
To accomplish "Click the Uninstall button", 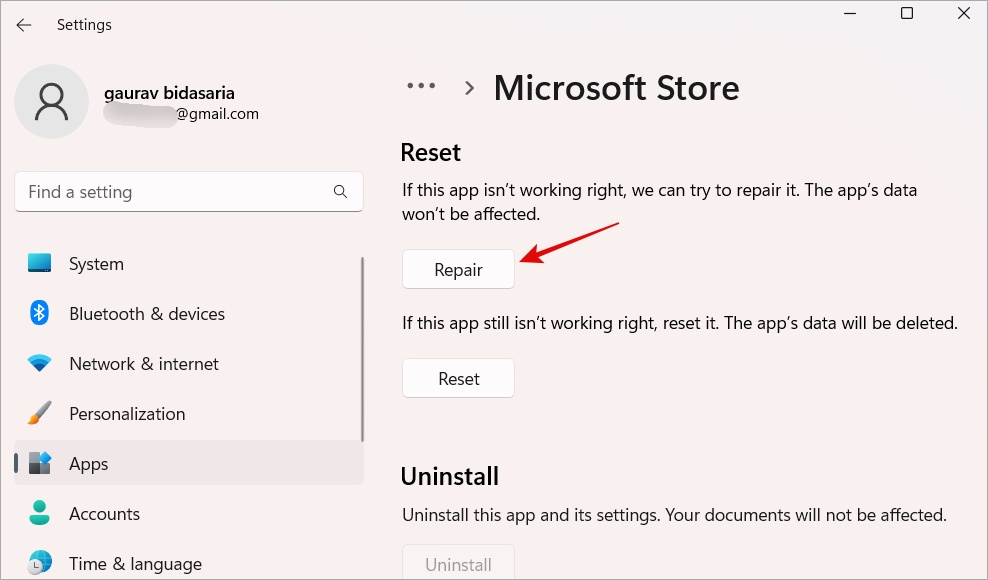I will pyautogui.click(x=458, y=564).
